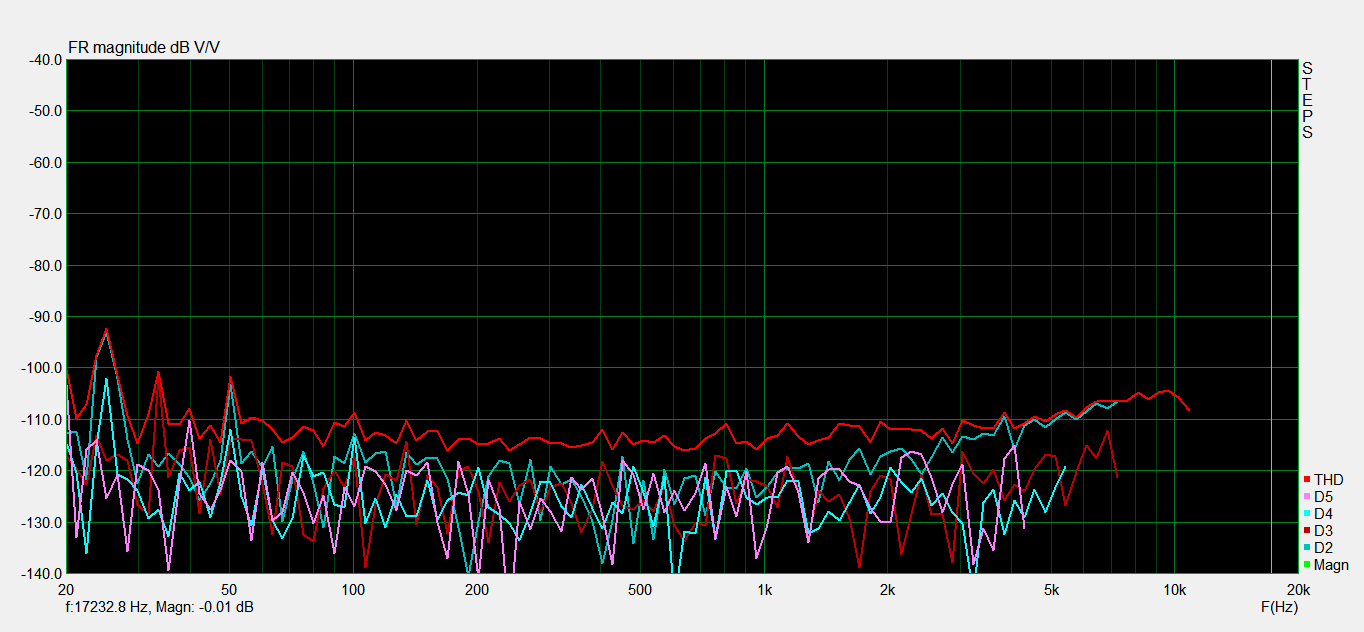1364x632 pixels.
Task: Click the 'FR magnitude dB V/V' title
Action: point(144,48)
